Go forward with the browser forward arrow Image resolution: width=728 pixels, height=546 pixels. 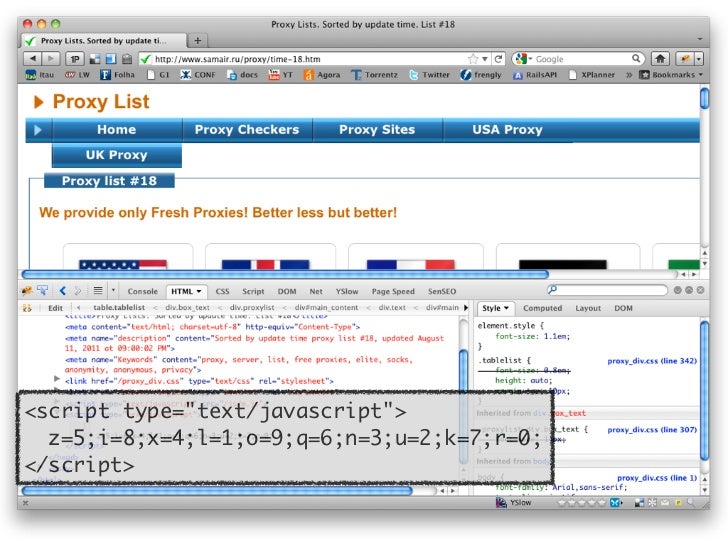tap(50, 58)
